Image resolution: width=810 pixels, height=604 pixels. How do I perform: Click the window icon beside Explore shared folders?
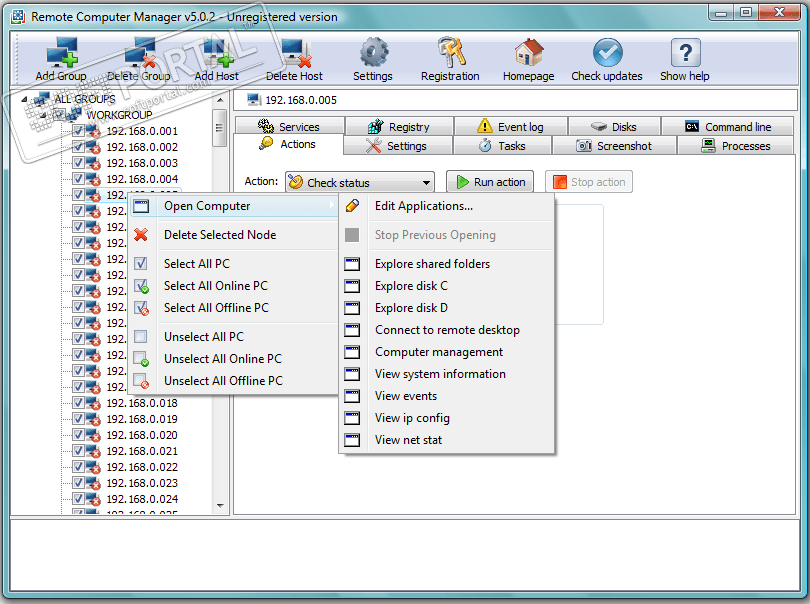pos(352,264)
